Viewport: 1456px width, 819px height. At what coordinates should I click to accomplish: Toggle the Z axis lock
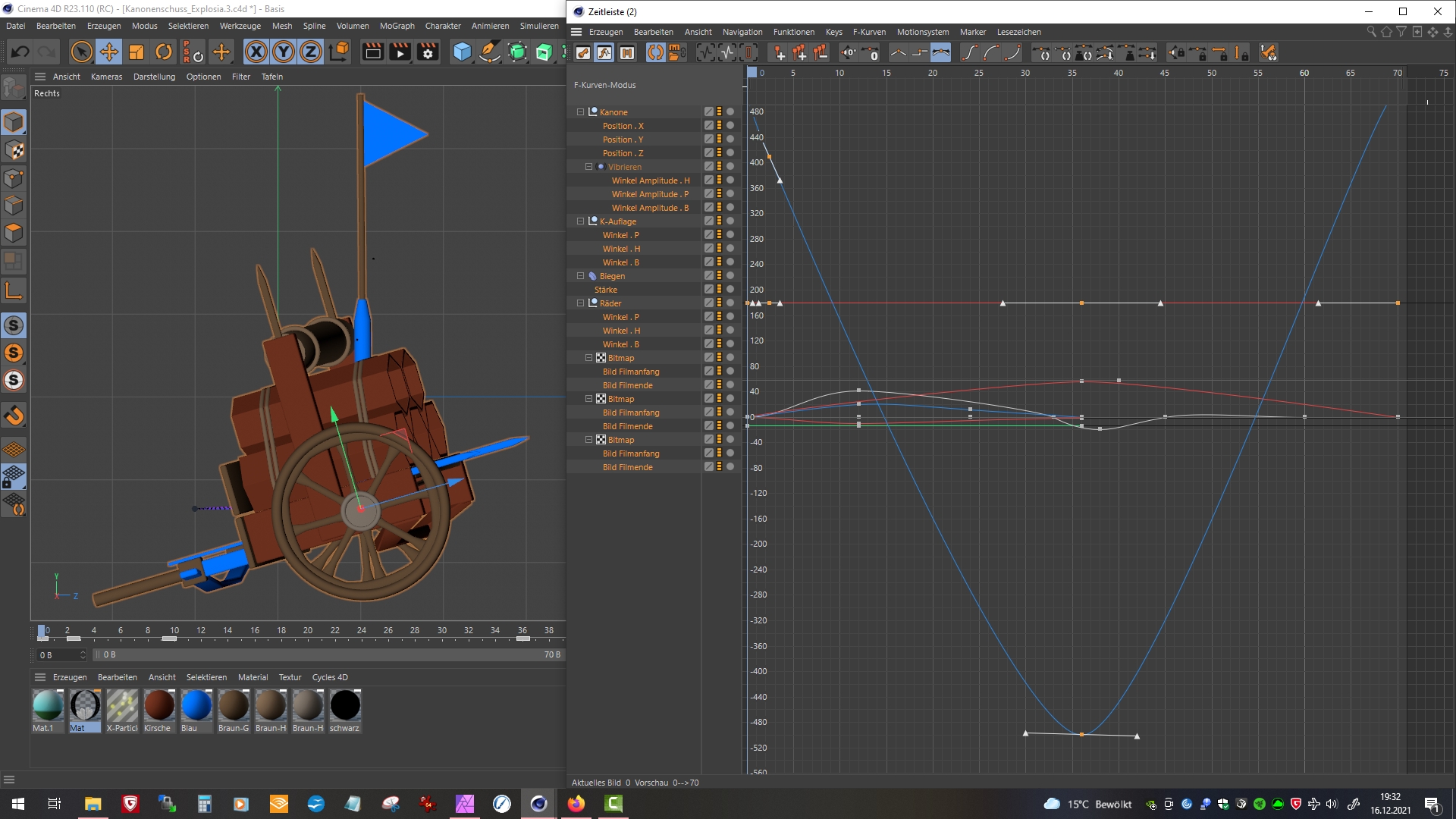(310, 52)
